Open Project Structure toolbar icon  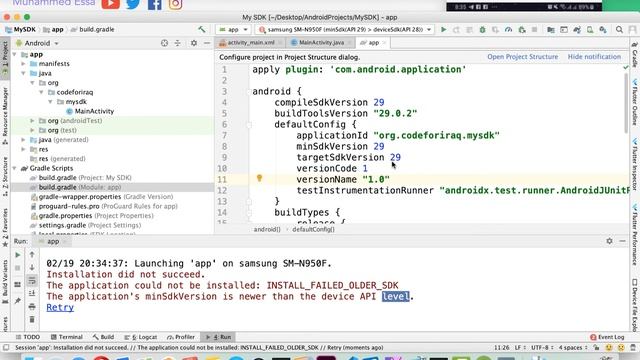tap(551, 29)
